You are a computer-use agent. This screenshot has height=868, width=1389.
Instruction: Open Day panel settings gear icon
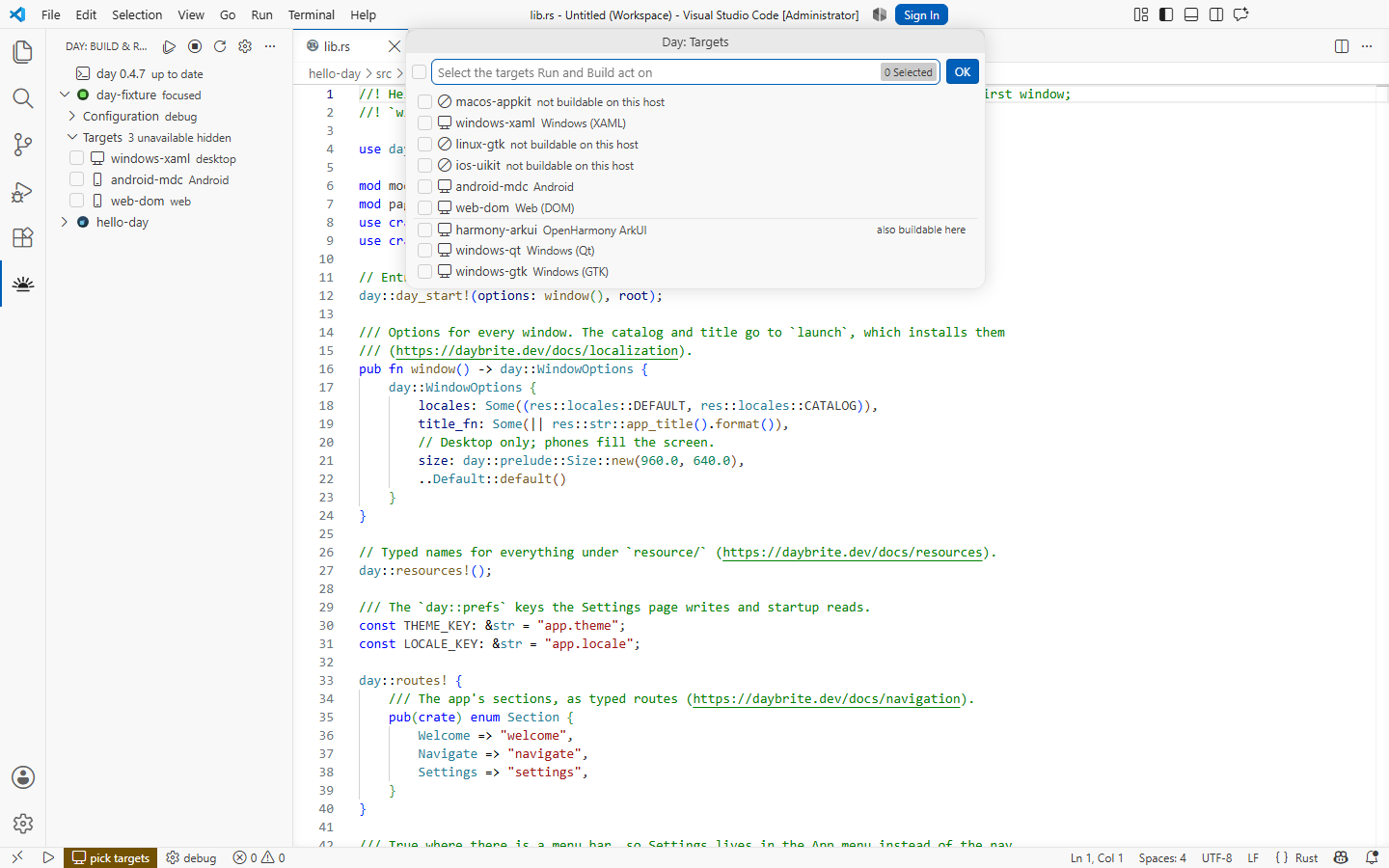[x=245, y=46]
